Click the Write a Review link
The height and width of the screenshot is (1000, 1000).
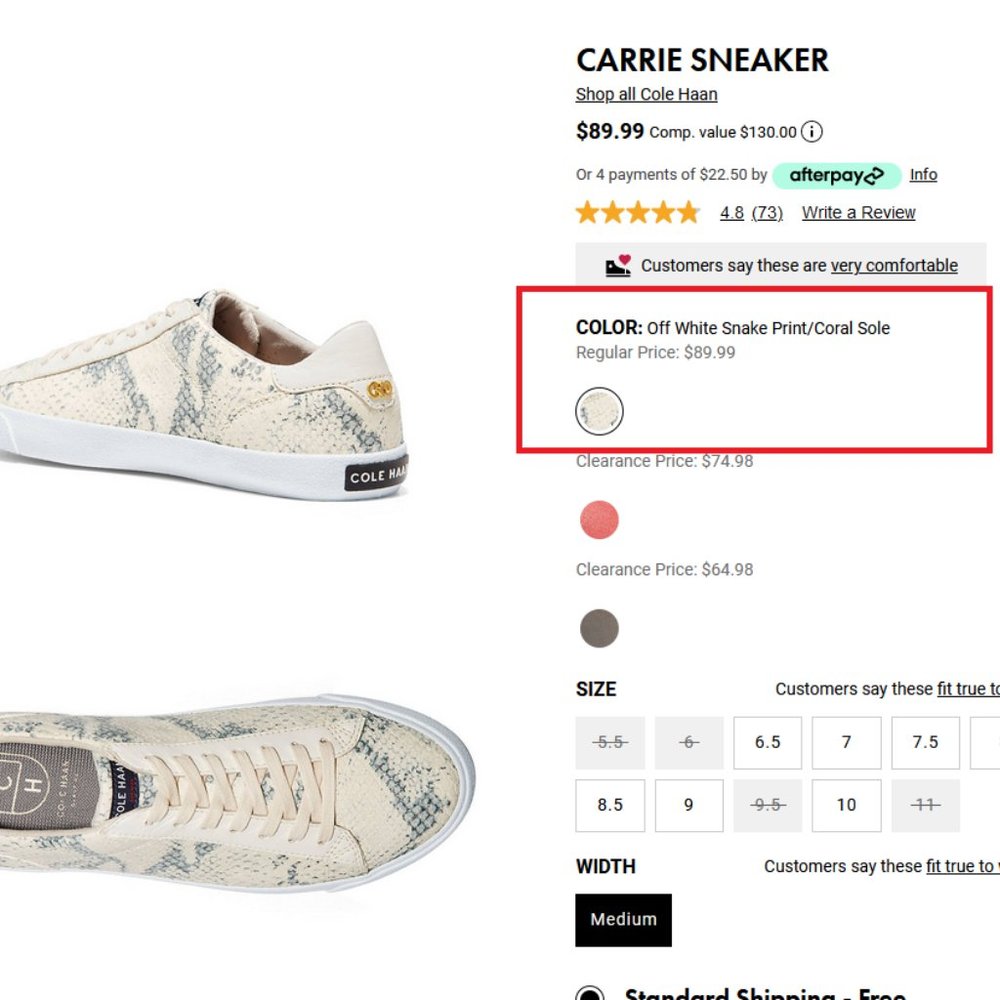click(x=857, y=212)
